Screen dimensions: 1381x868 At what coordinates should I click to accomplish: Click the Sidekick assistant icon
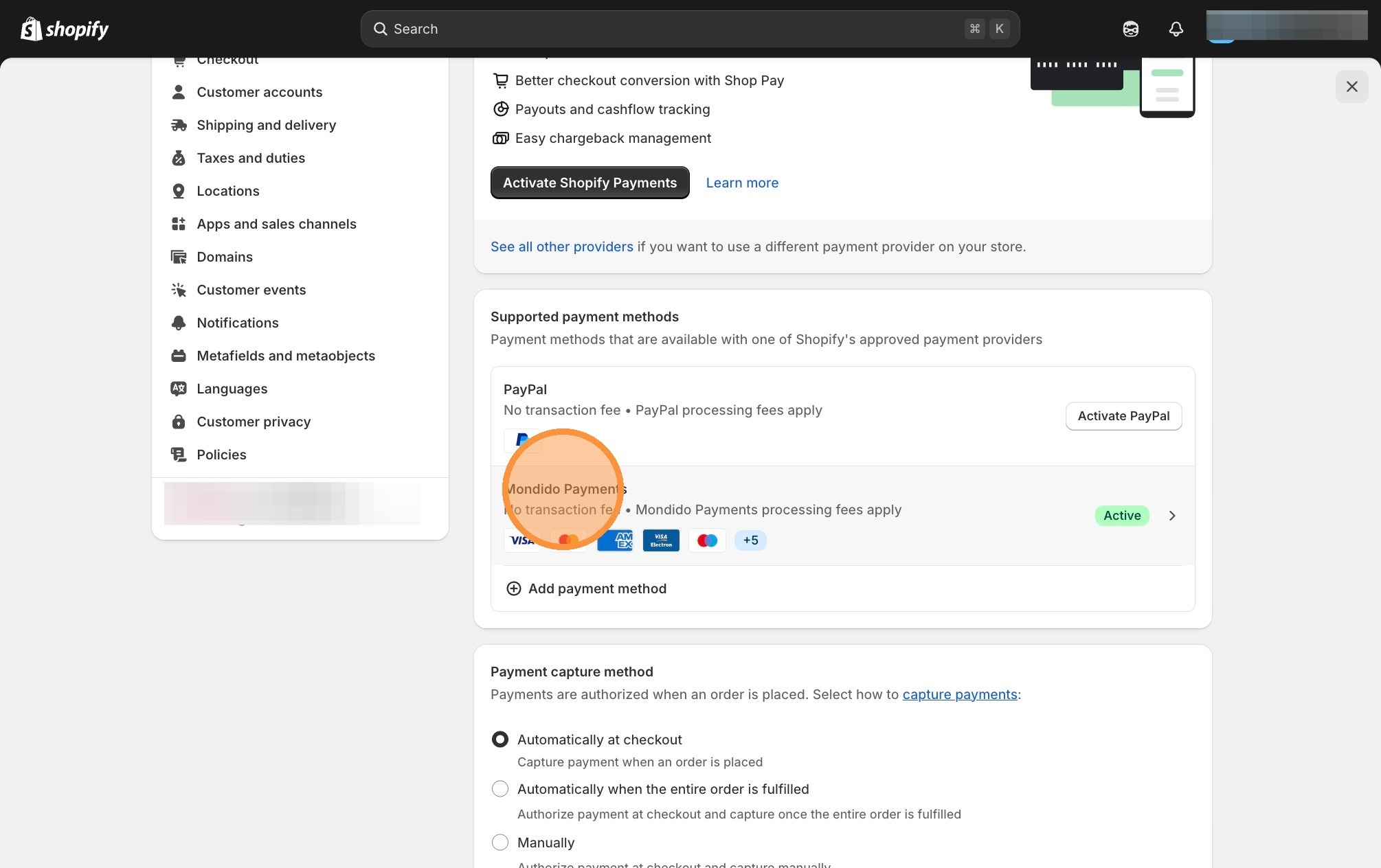point(1130,29)
